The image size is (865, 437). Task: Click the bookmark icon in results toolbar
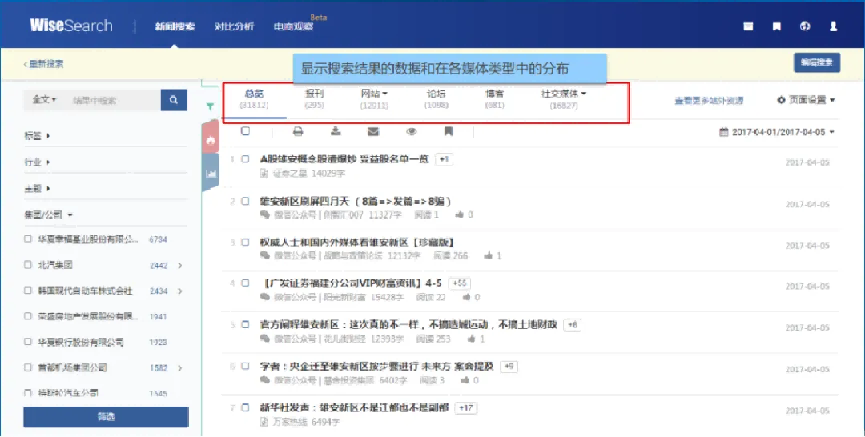pyautogui.click(x=449, y=131)
